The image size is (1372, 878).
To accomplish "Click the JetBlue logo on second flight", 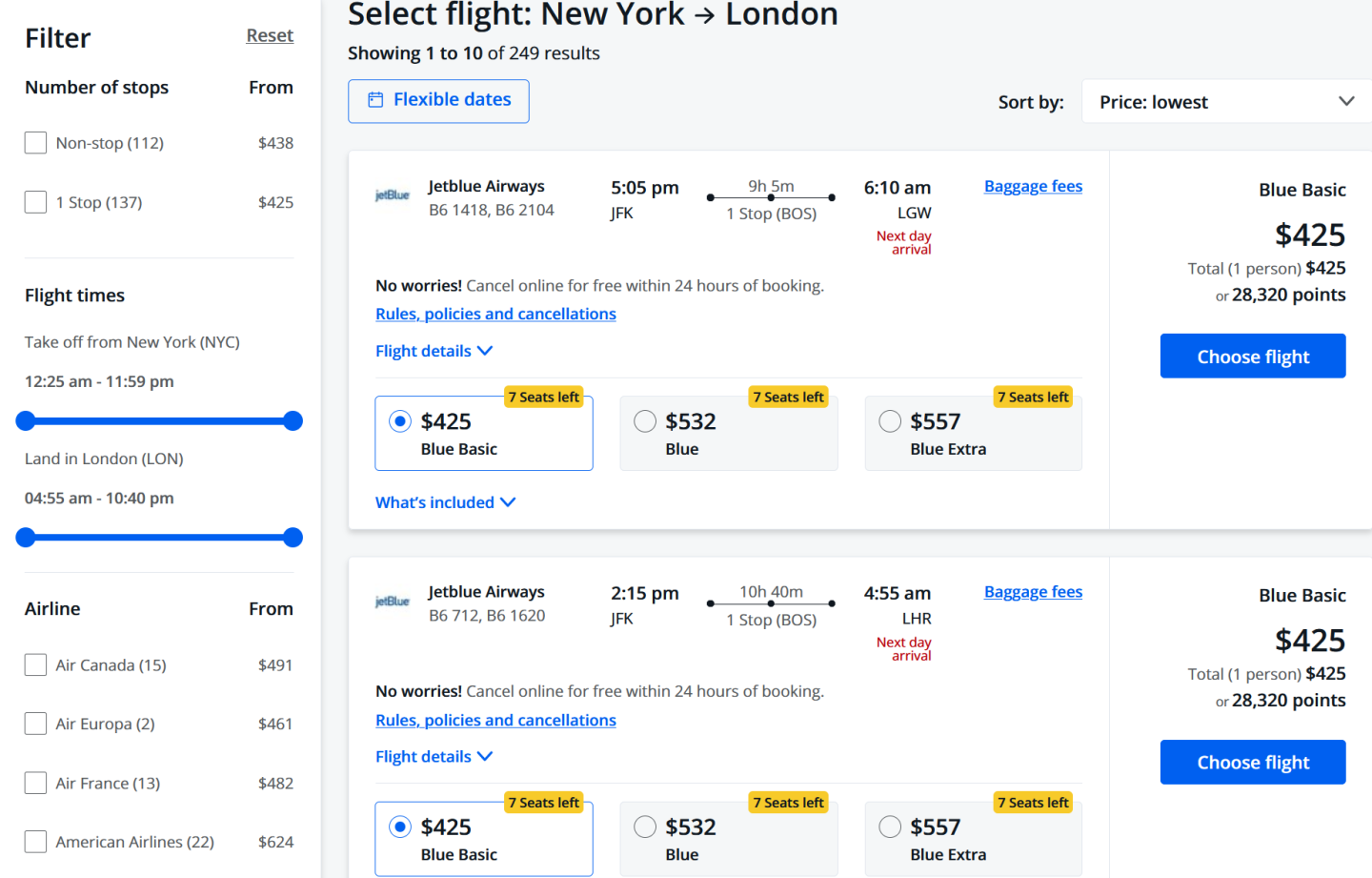I will [x=392, y=602].
